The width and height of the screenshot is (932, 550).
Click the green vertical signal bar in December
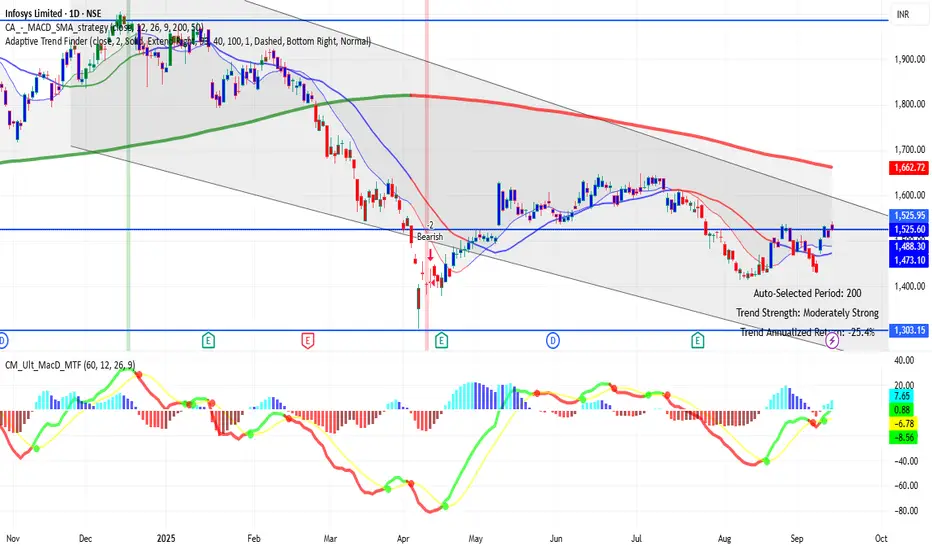point(128,175)
